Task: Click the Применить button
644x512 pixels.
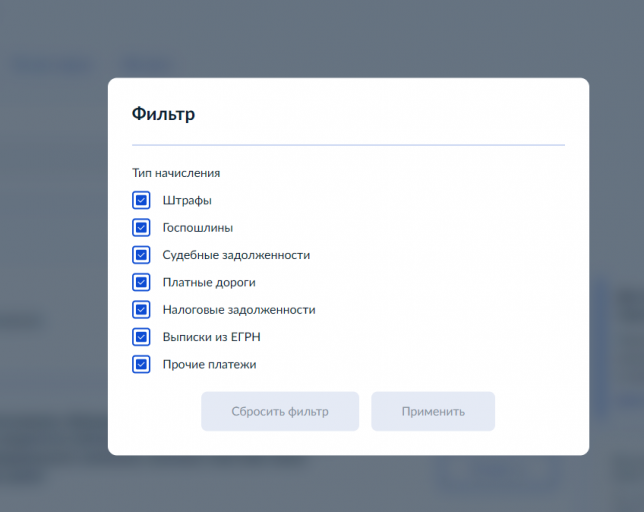Action: point(433,411)
